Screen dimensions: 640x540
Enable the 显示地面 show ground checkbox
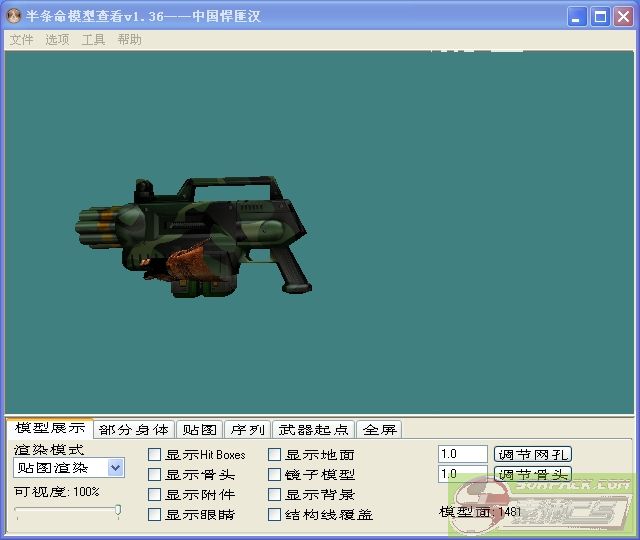pyautogui.click(x=275, y=455)
